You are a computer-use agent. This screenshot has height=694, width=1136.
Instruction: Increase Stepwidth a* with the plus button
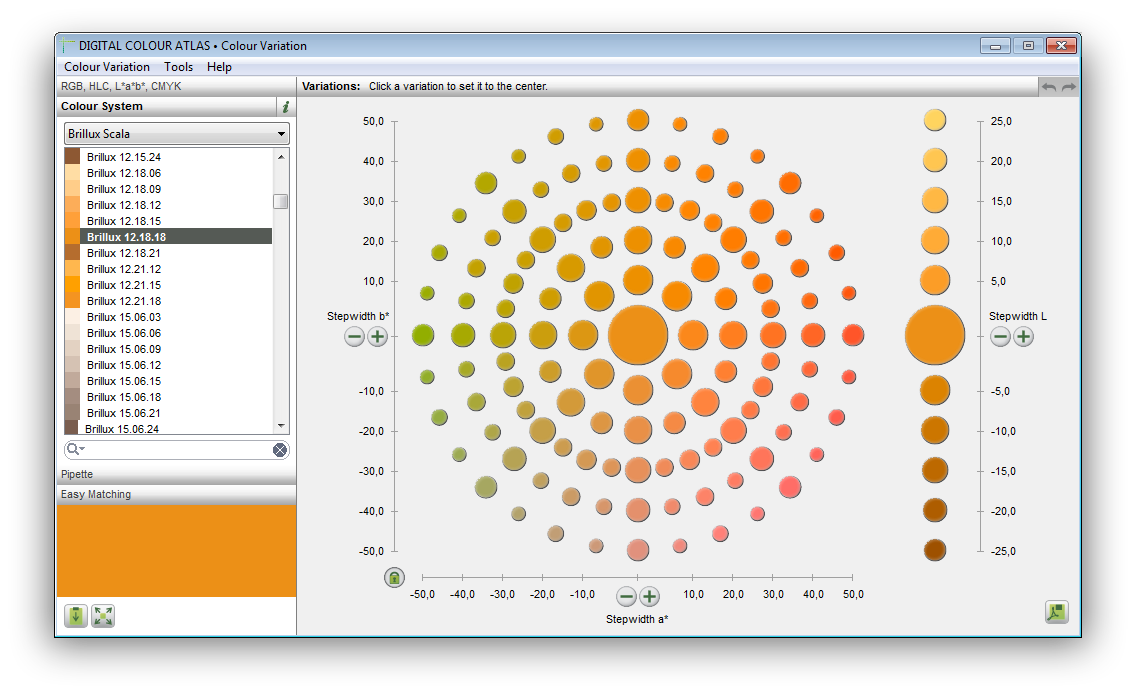coord(650,596)
